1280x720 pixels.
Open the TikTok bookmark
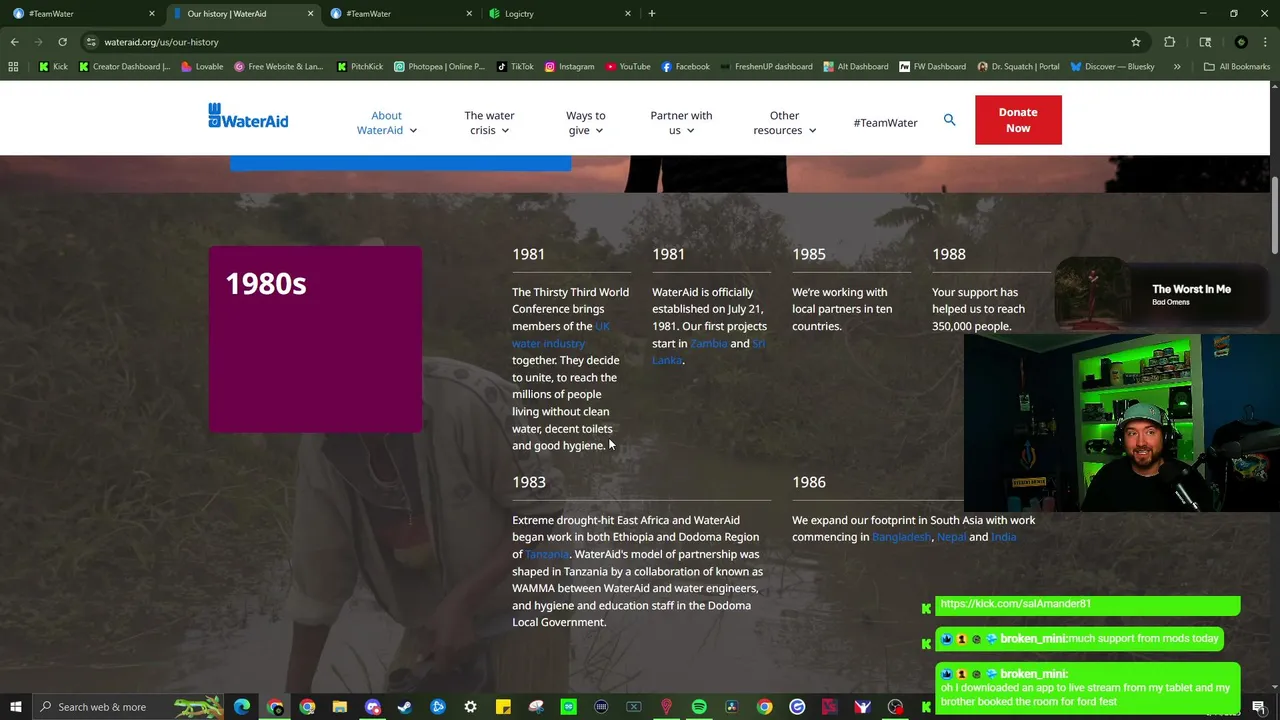tap(515, 67)
